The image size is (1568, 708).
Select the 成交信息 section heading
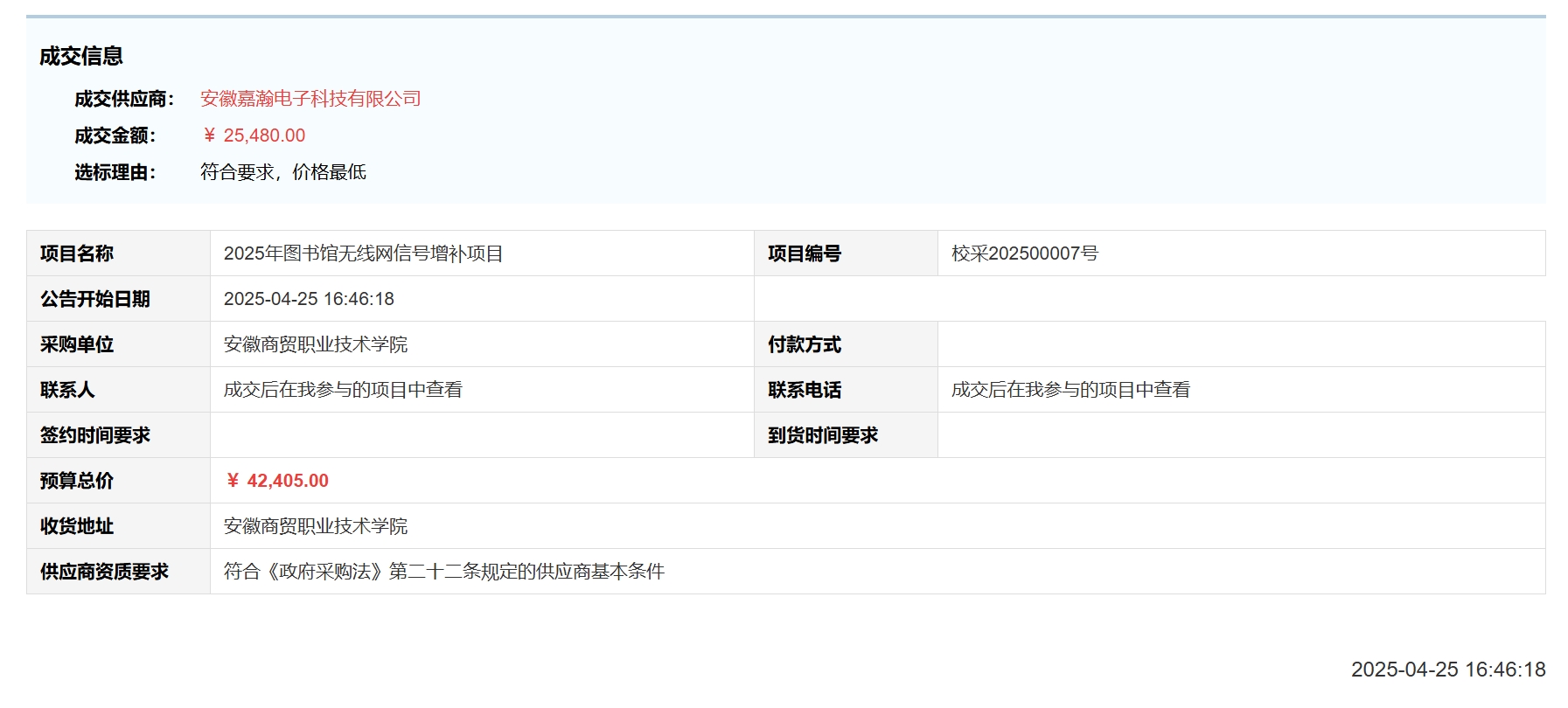tap(81, 56)
